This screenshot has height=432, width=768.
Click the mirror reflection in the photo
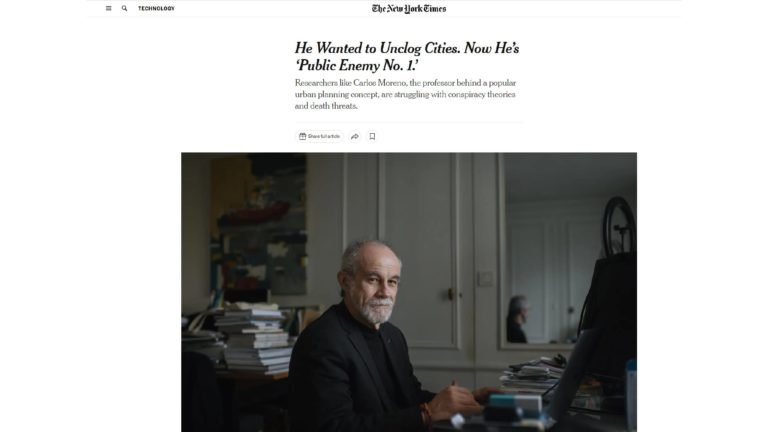pos(518,318)
